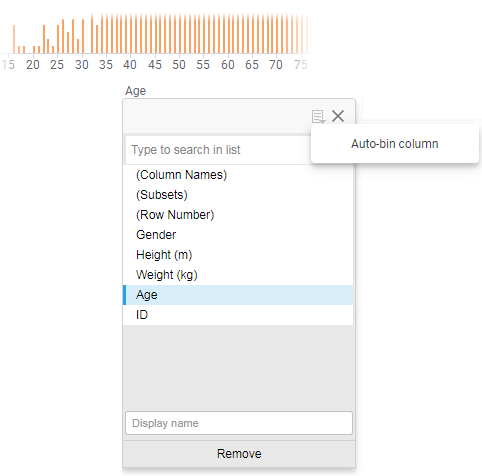The height and width of the screenshot is (476, 482).
Task: Open the column options list icon
Action: tap(318, 117)
